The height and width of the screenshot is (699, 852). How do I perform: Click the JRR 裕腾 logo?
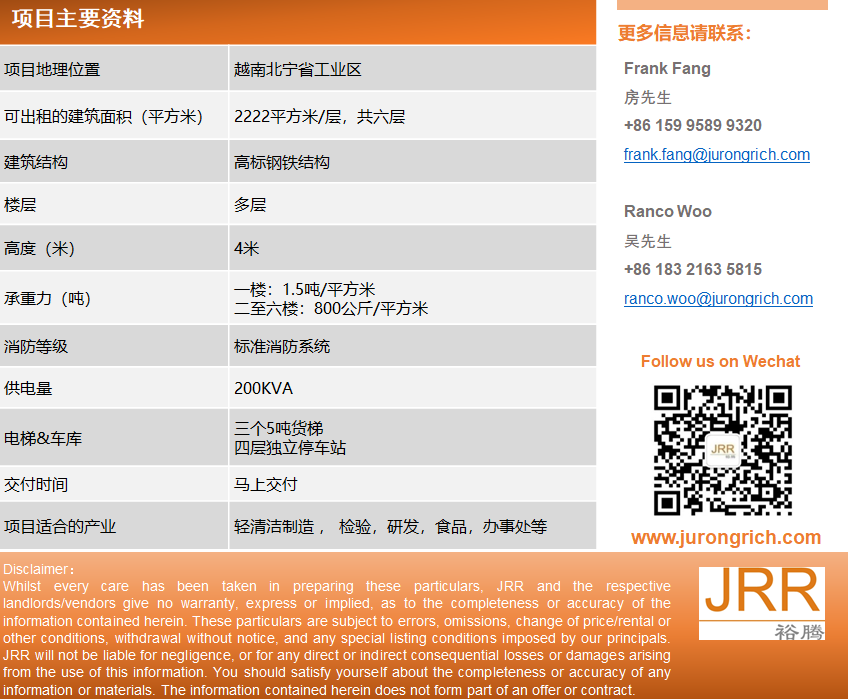762,603
